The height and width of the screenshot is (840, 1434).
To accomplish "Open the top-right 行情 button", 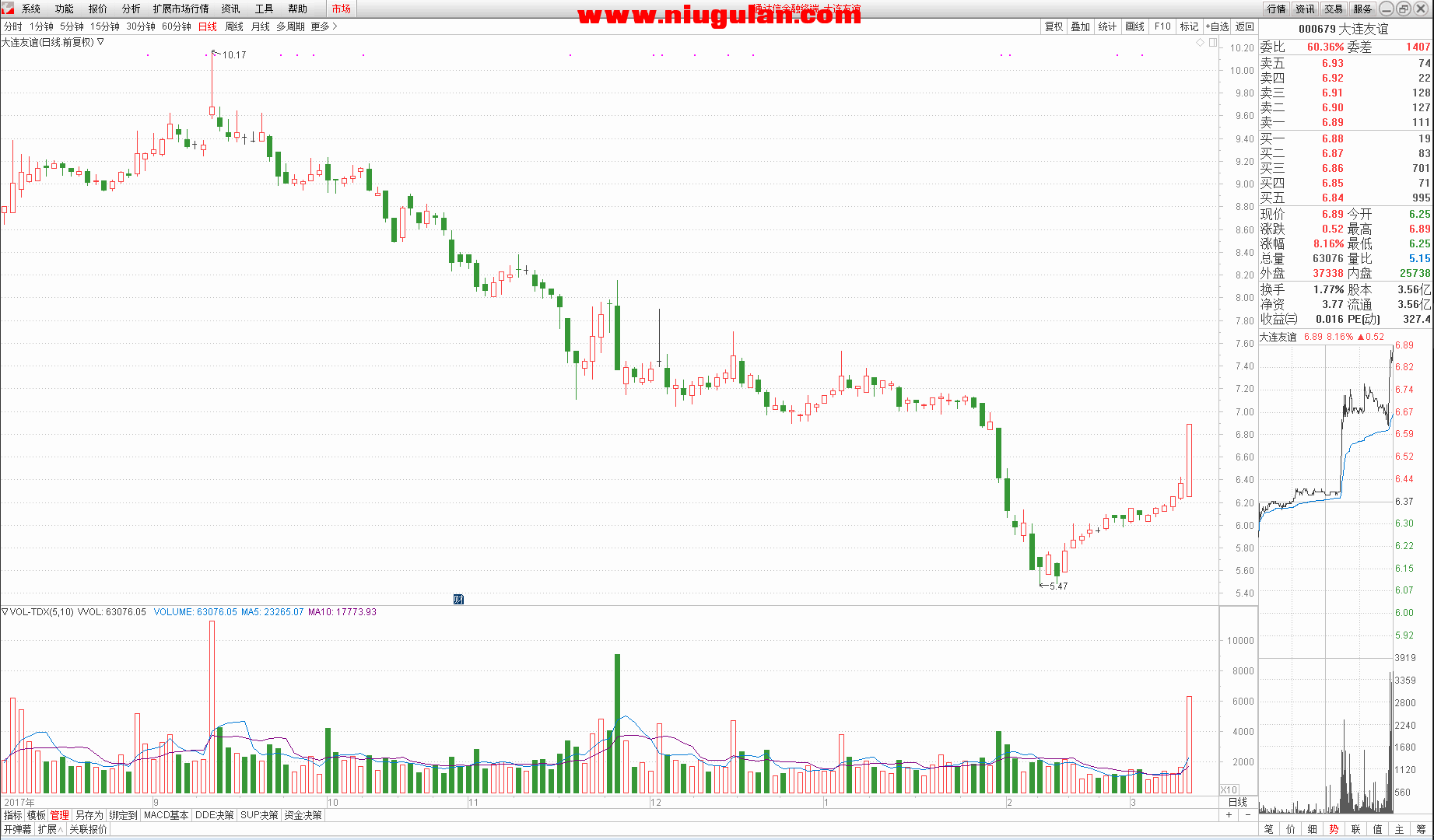I will tap(1276, 9).
